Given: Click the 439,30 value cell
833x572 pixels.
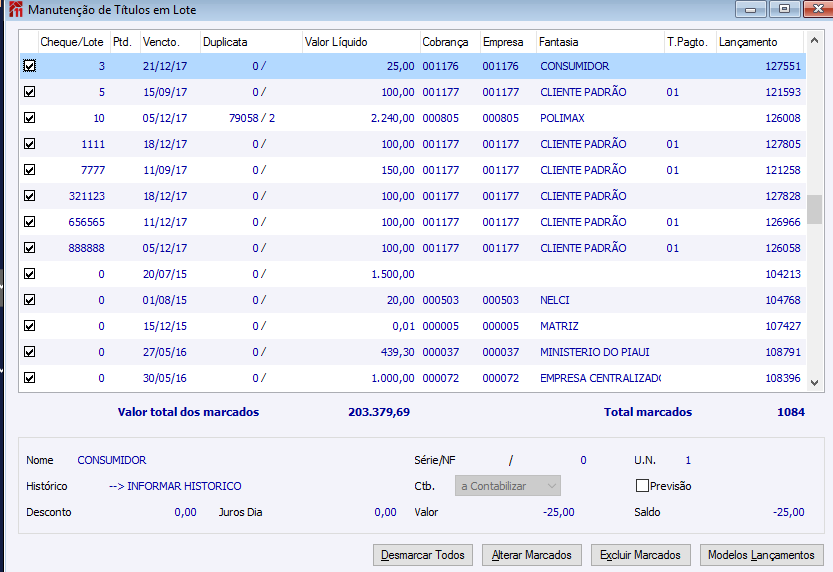Looking at the screenshot, I should 398,353.
